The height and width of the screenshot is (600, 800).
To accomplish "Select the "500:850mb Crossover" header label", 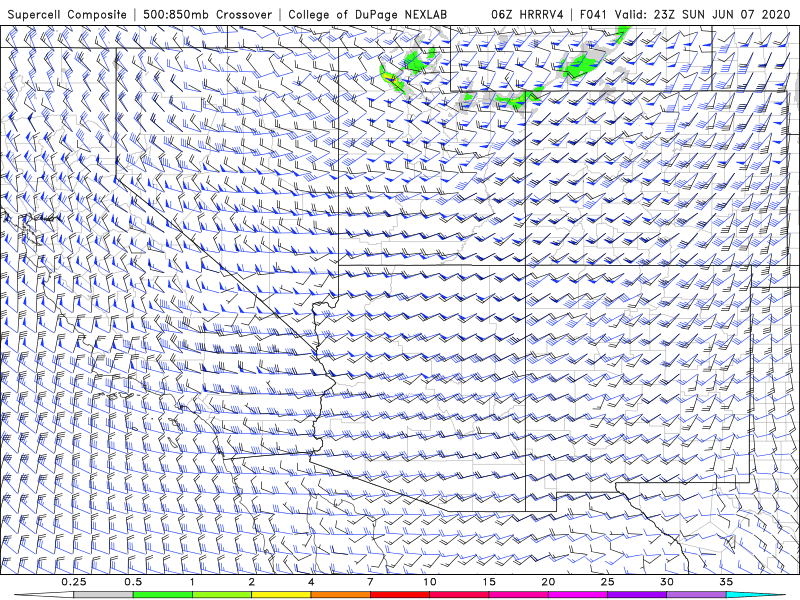I will click(x=208, y=14).
